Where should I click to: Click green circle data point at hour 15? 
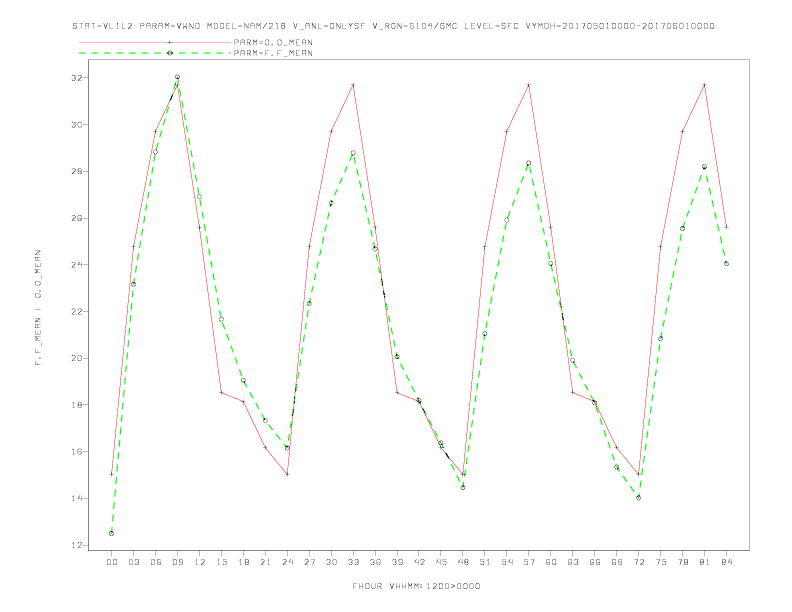point(221,319)
